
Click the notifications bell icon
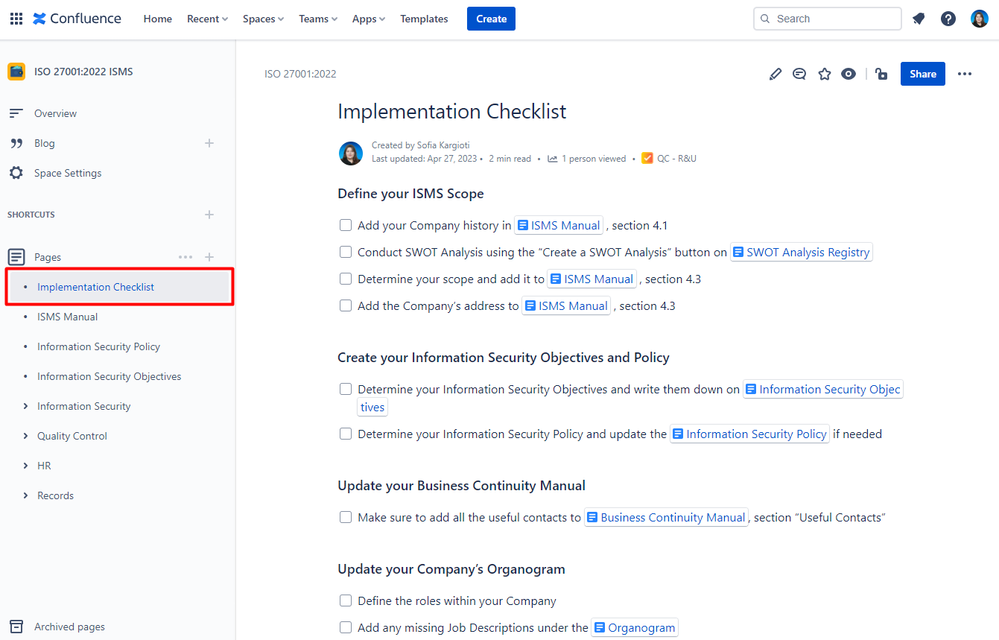[917, 18]
